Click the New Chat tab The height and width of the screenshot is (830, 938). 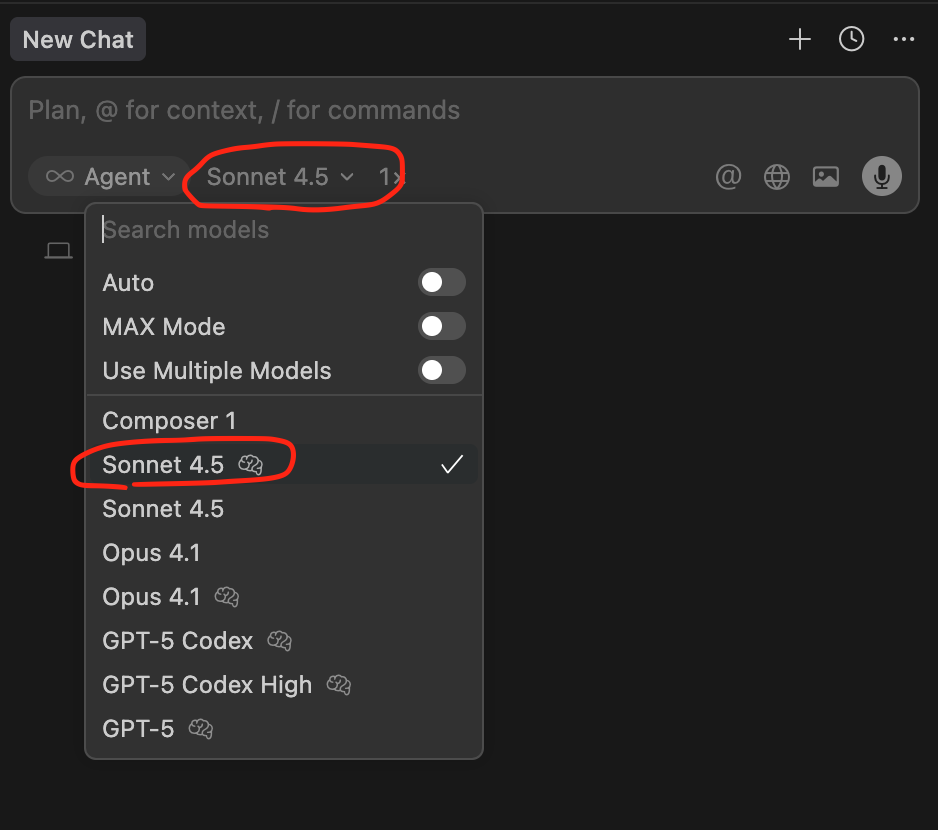78,40
